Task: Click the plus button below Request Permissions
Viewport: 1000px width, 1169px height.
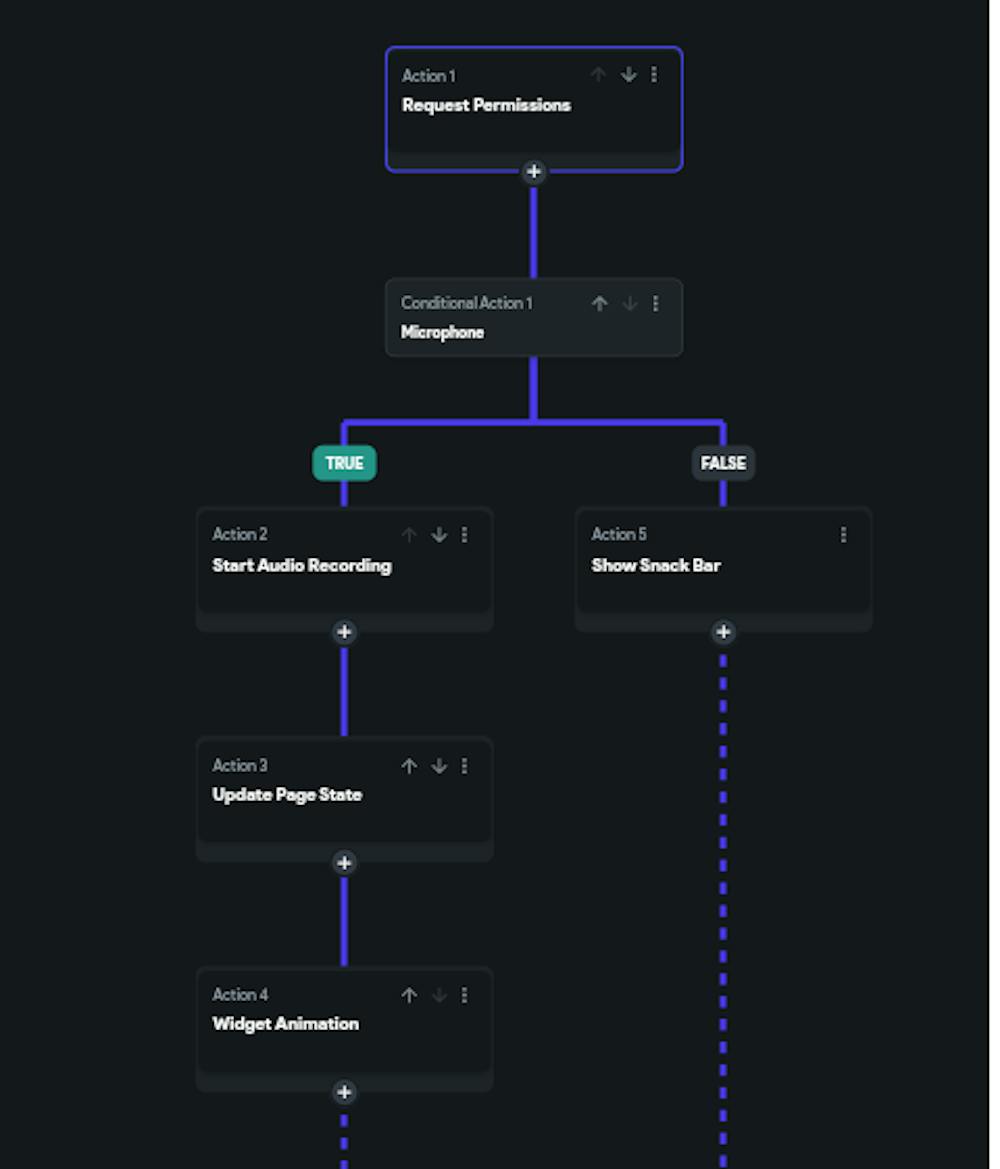Action: [x=534, y=172]
